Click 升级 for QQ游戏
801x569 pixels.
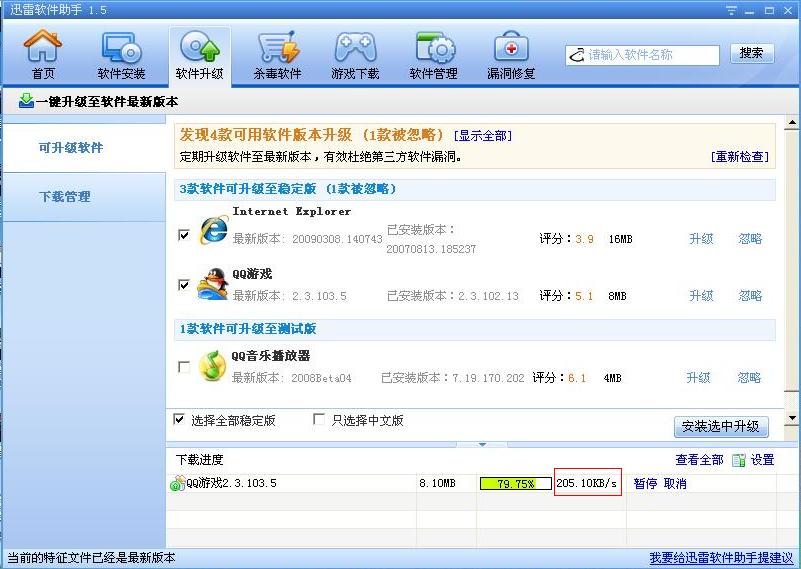[701, 296]
